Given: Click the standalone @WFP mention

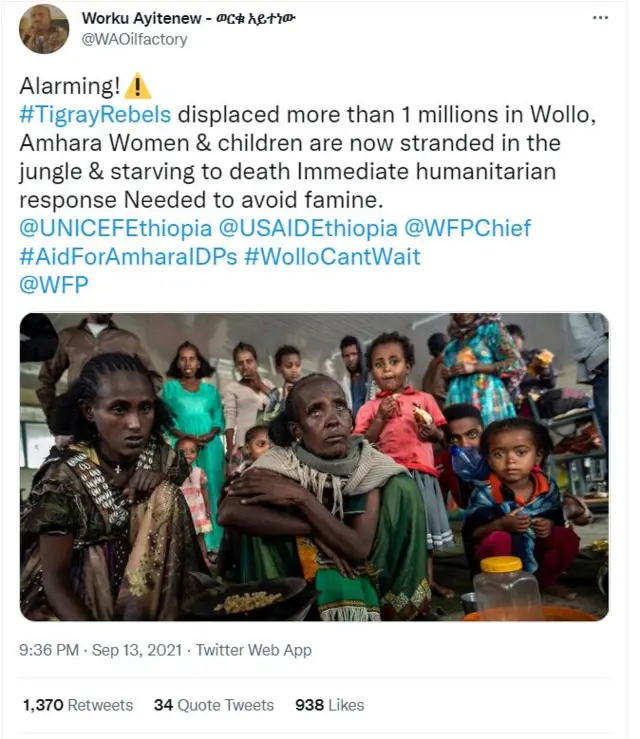Looking at the screenshot, I should (x=54, y=285).
